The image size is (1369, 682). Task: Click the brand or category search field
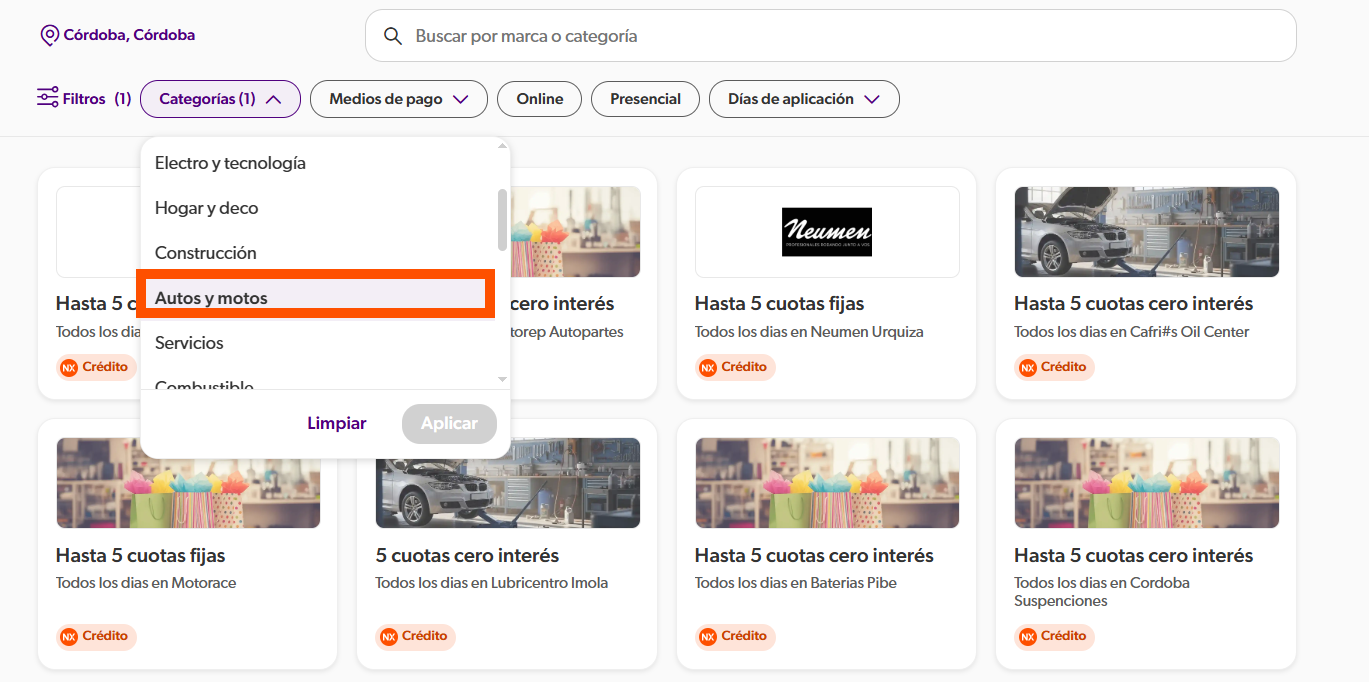click(830, 36)
